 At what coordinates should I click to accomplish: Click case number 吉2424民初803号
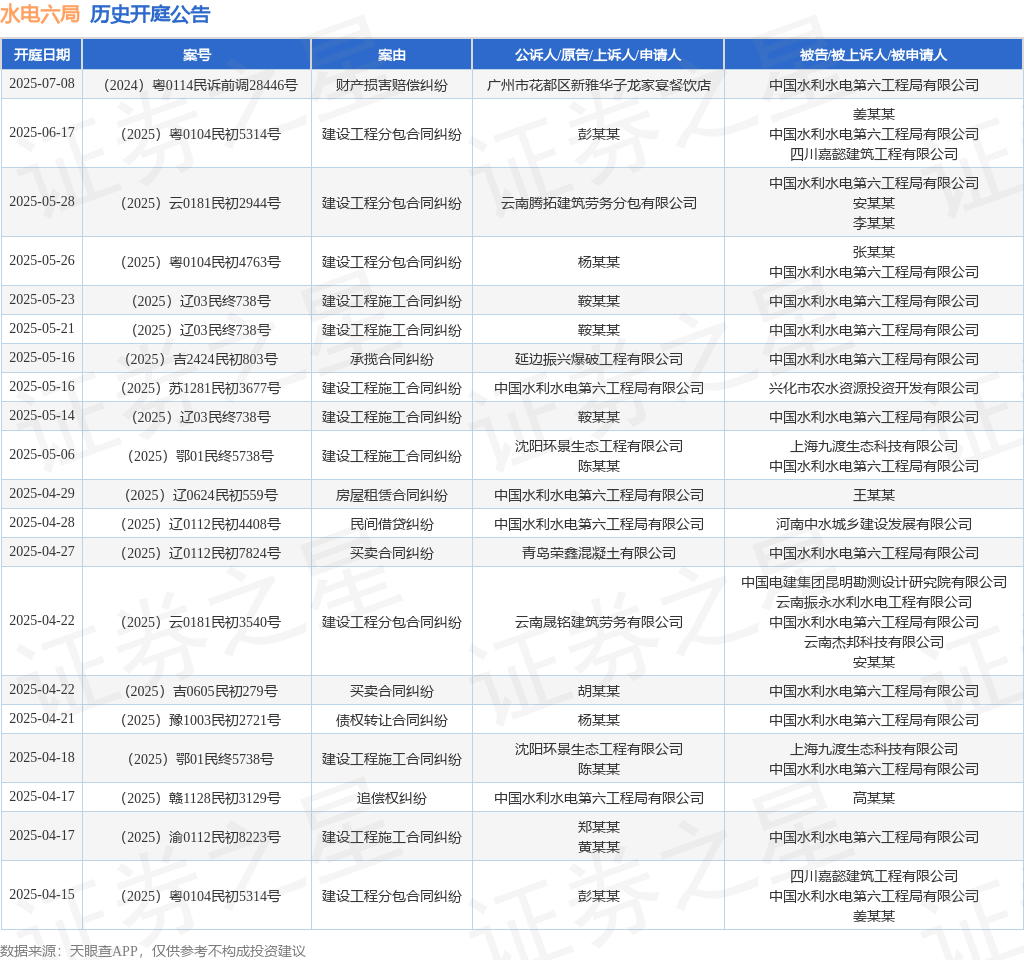coord(200,359)
